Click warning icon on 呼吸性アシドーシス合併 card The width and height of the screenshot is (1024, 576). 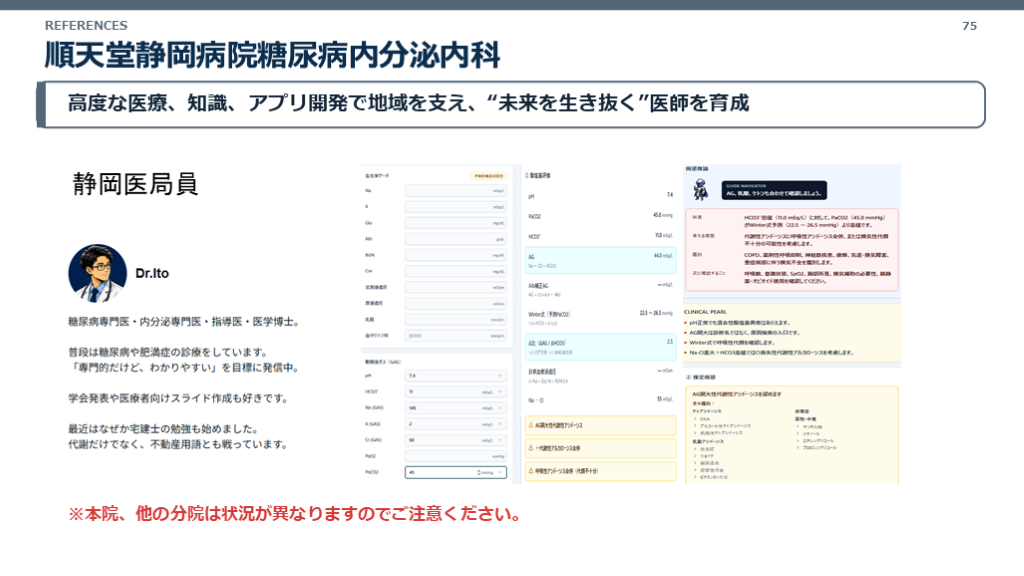coord(530,470)
